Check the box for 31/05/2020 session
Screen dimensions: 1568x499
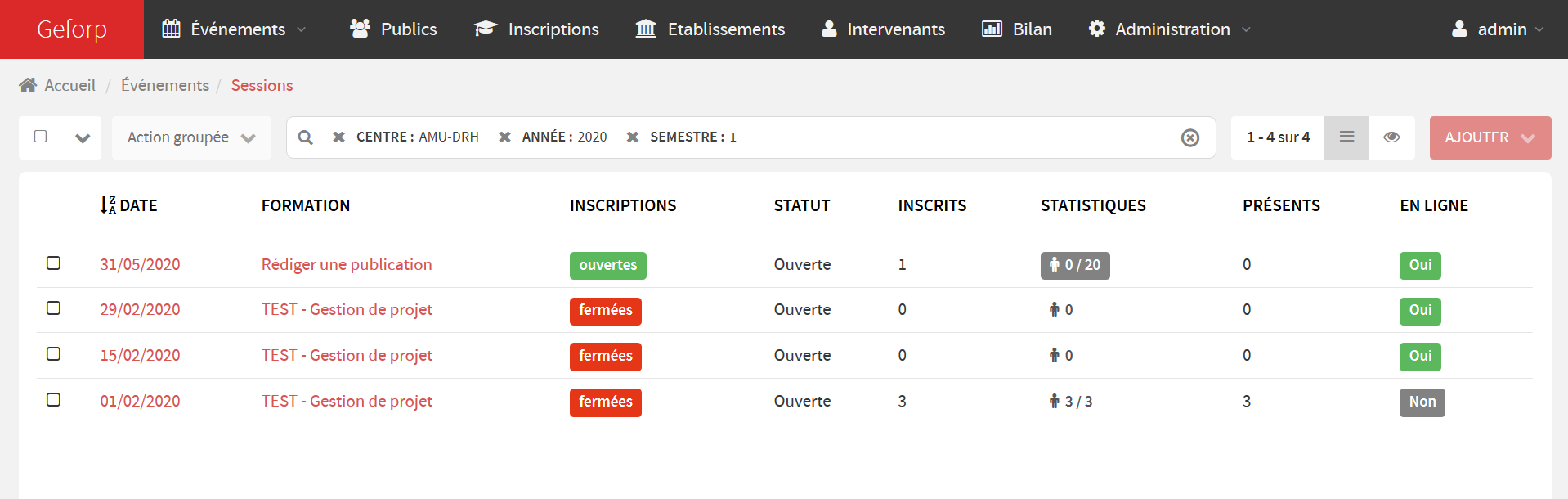[x=54, y=263]
